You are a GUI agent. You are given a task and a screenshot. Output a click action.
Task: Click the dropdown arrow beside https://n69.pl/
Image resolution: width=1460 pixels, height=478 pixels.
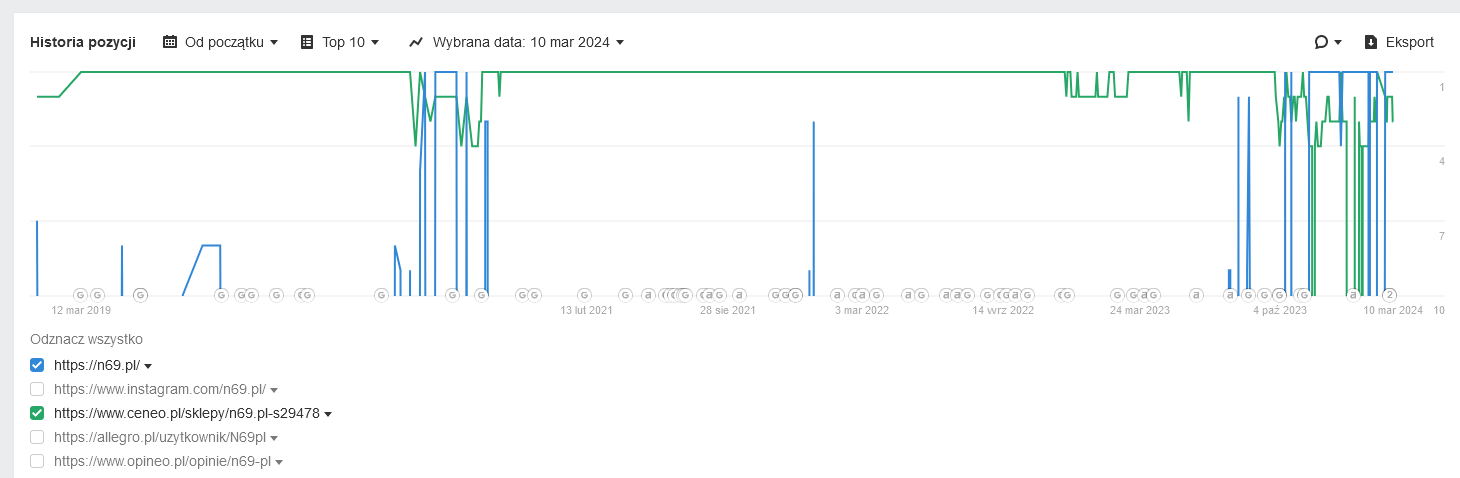point(148,366)
